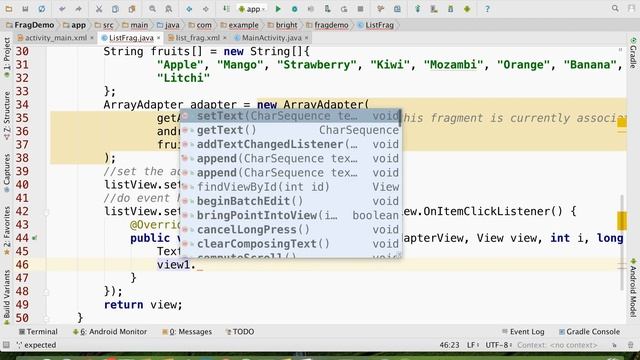Click the Make Project icon

(226, 9)
